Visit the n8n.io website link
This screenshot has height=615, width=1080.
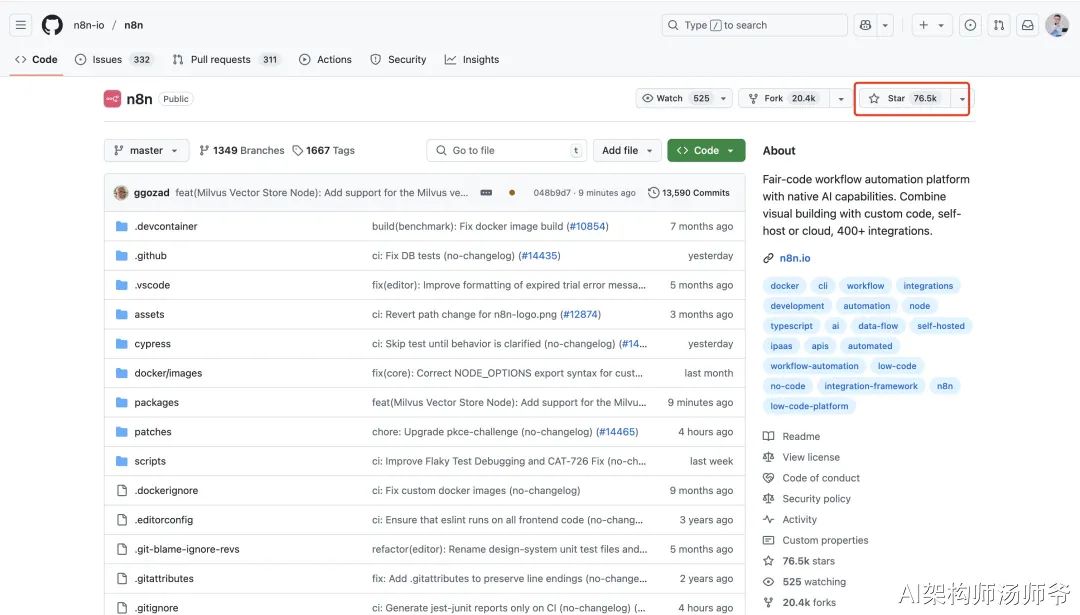[795, 258]
